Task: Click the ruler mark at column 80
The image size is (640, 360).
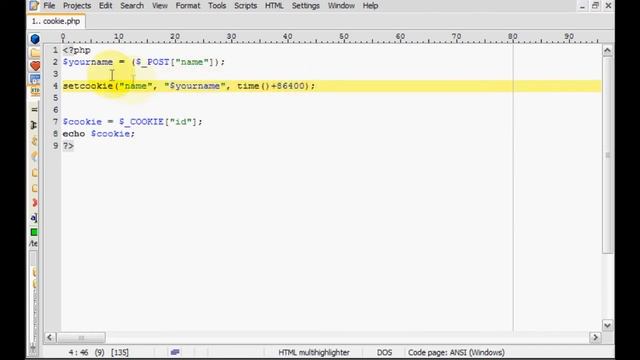Action: tap(513, 37)
